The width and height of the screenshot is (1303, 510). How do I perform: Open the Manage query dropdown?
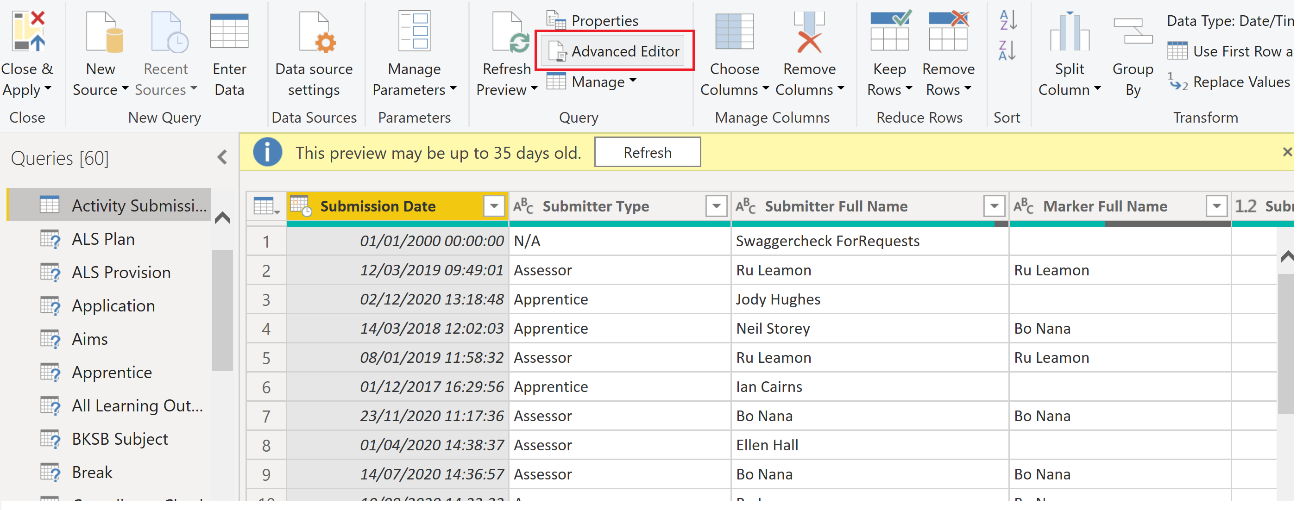click(591, 82)
